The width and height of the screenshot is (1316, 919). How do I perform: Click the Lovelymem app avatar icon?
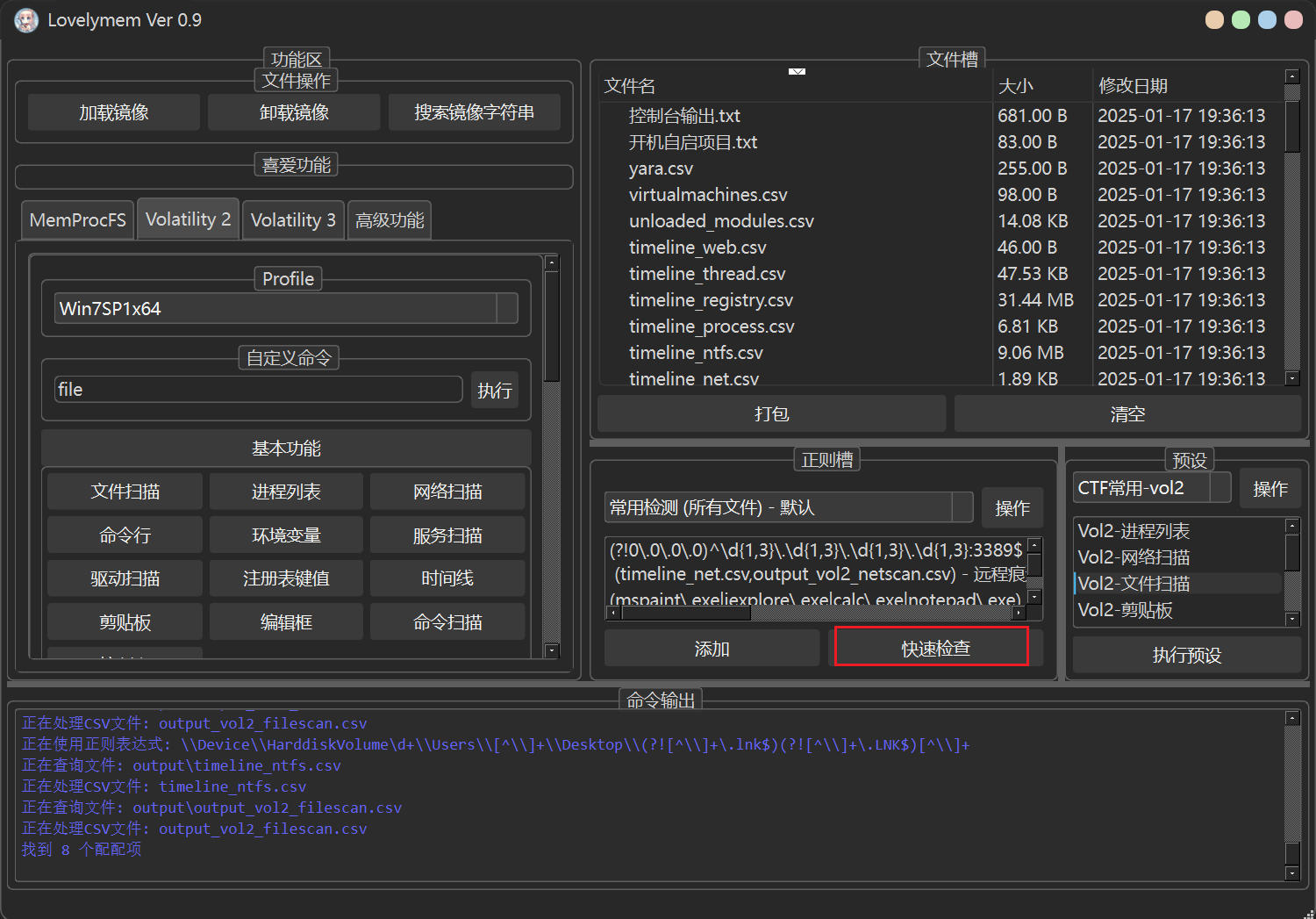tap(26, 20)
